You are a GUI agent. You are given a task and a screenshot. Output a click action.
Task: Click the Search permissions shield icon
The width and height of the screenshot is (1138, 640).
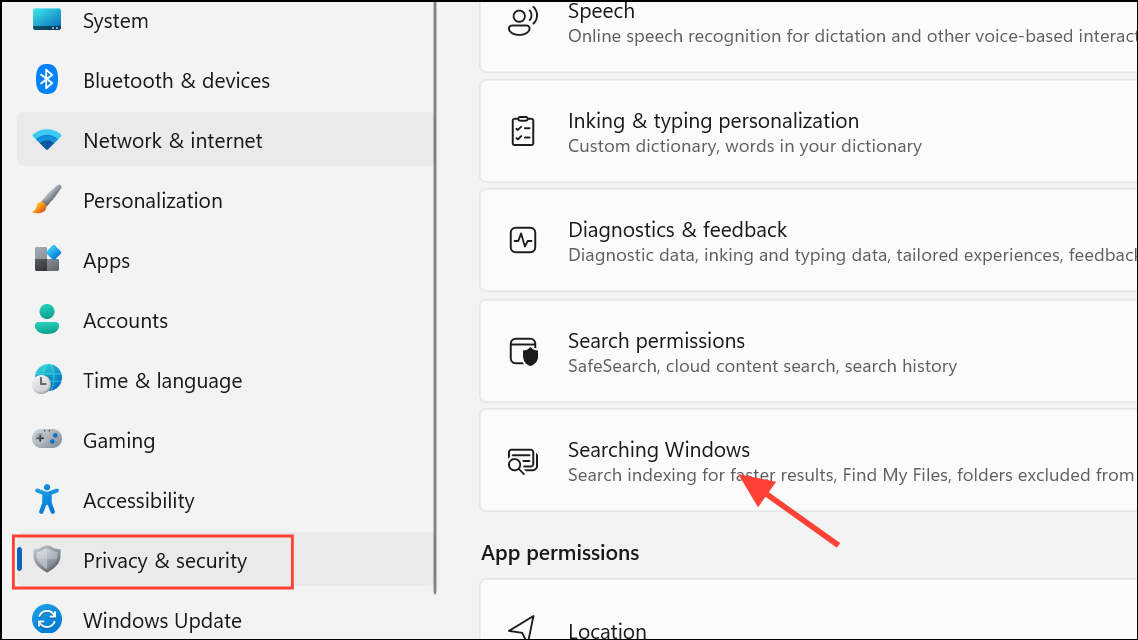point(522,351)
